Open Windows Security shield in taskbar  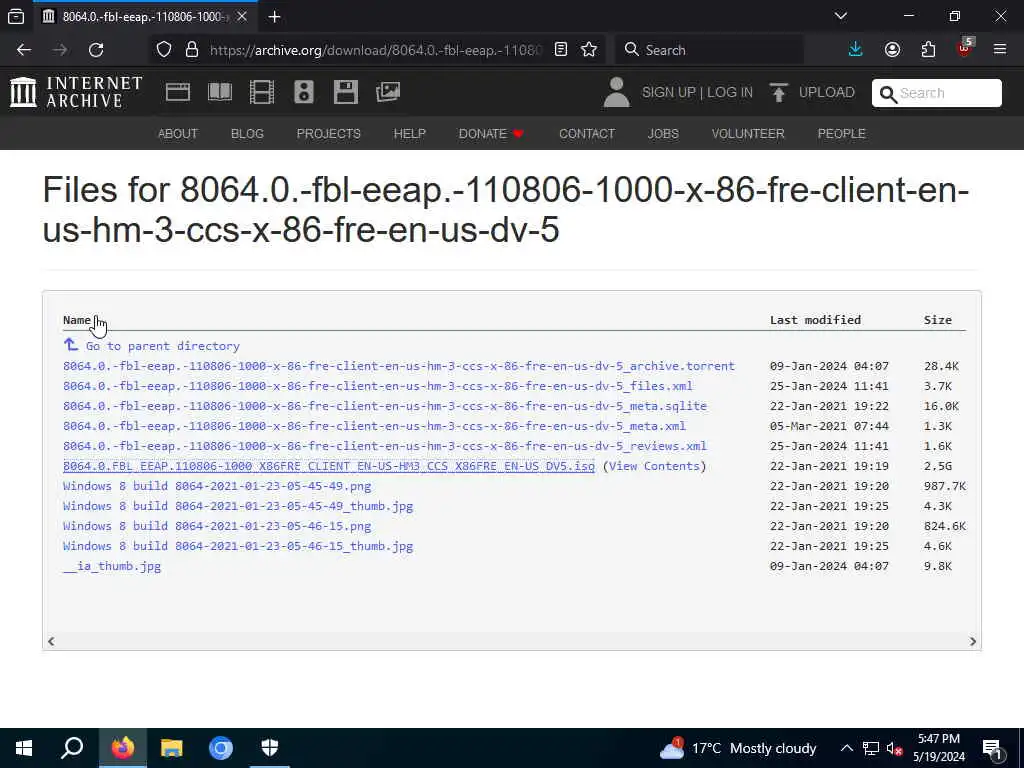pyautogui.click(x=270, y=748)
